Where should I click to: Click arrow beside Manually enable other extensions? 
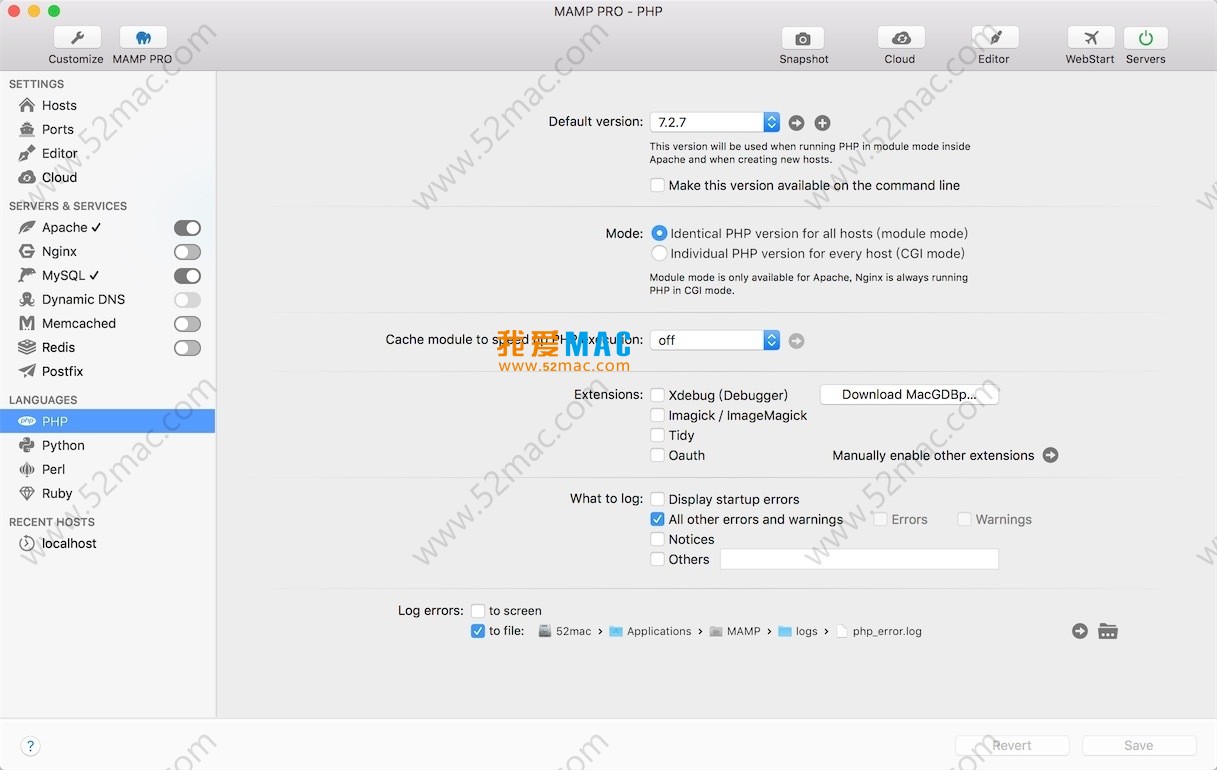(x=1050, y=455)
